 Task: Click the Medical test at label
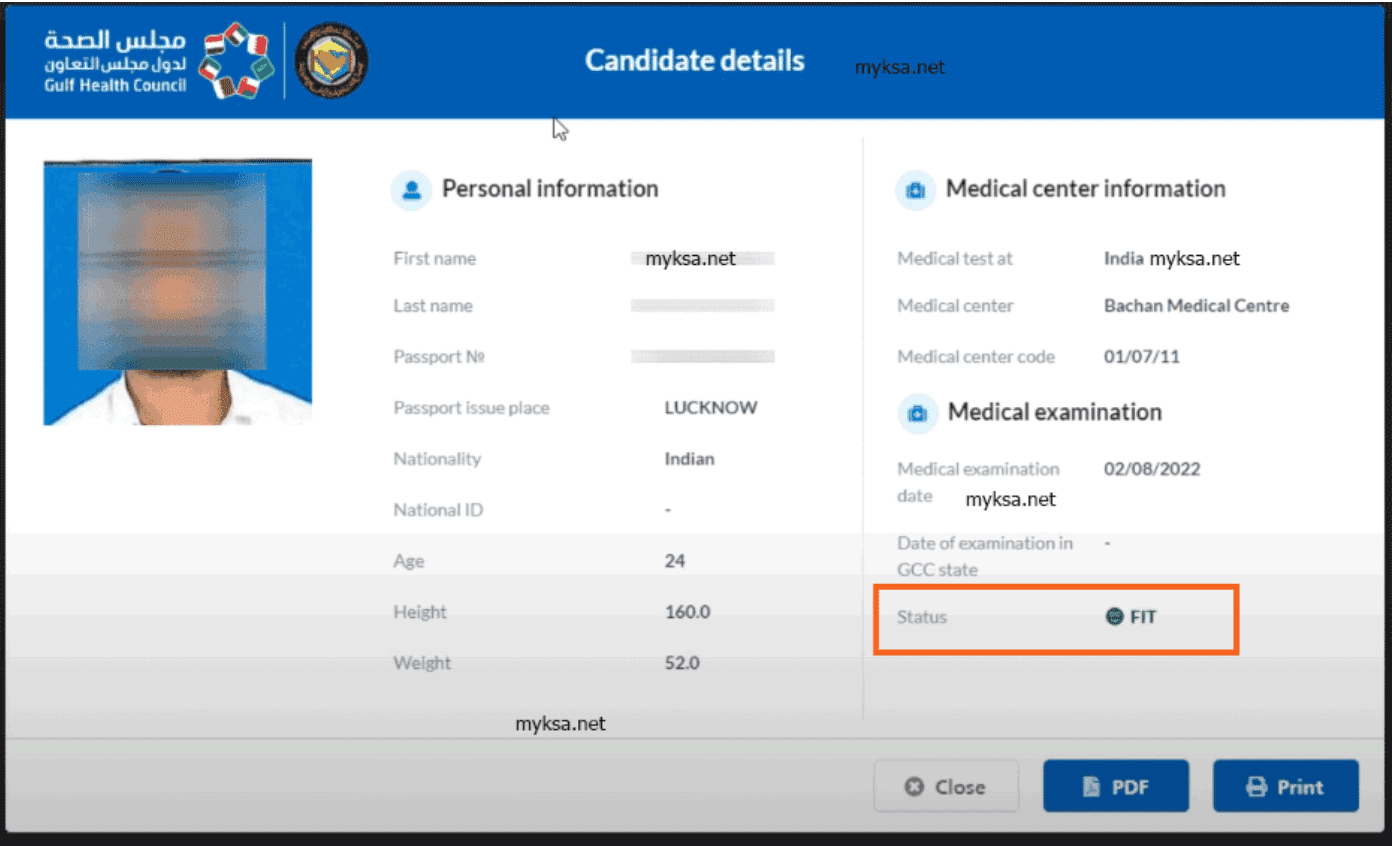pos(955,258)
